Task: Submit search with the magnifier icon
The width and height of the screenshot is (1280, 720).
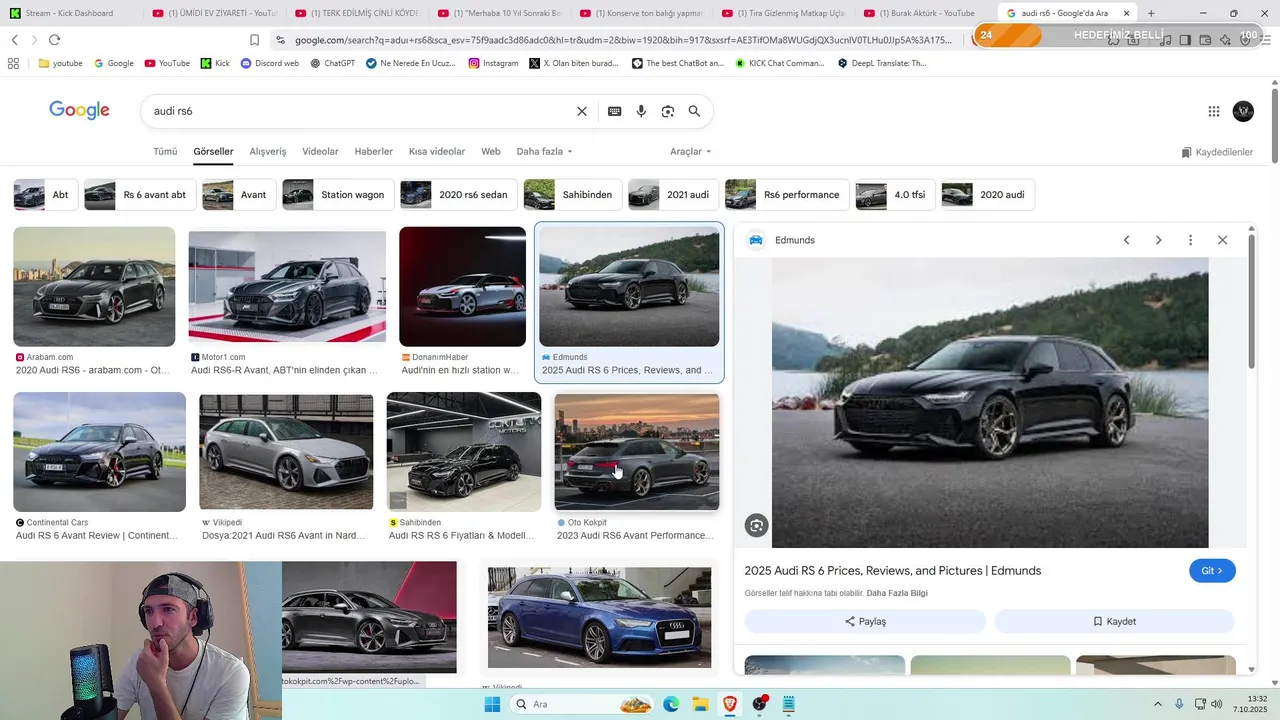Action: click(694, 111)
